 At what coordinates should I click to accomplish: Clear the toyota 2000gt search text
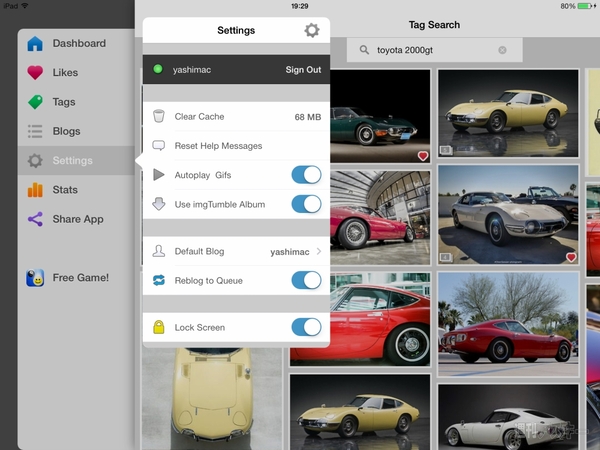click(x=502, y=50)
